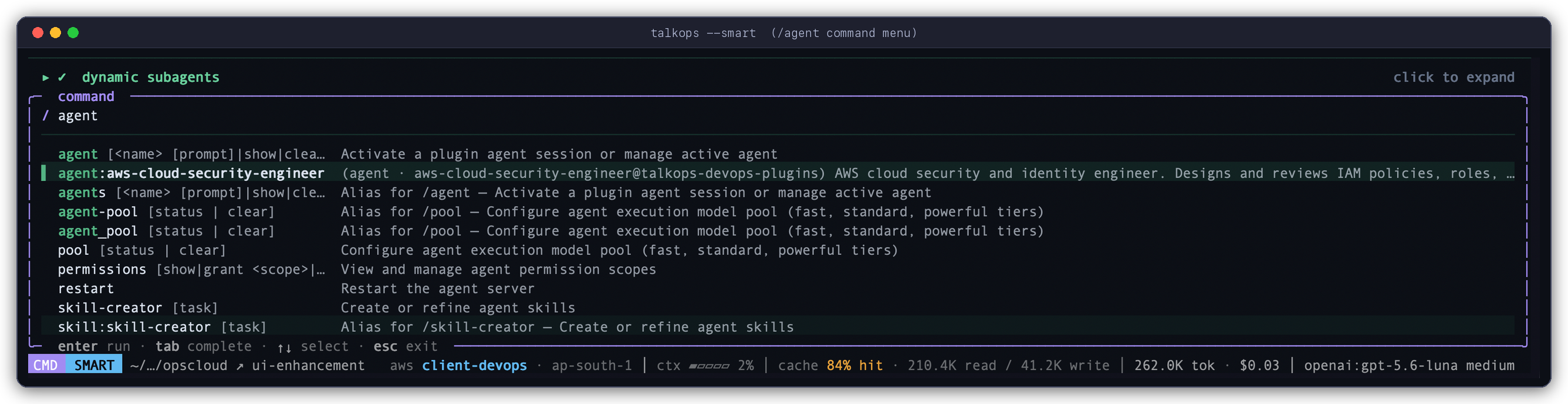Click the 'ui-enhancement' branch name
Viewport: 1568px width, 404px height.
click(x=308, y=365)
